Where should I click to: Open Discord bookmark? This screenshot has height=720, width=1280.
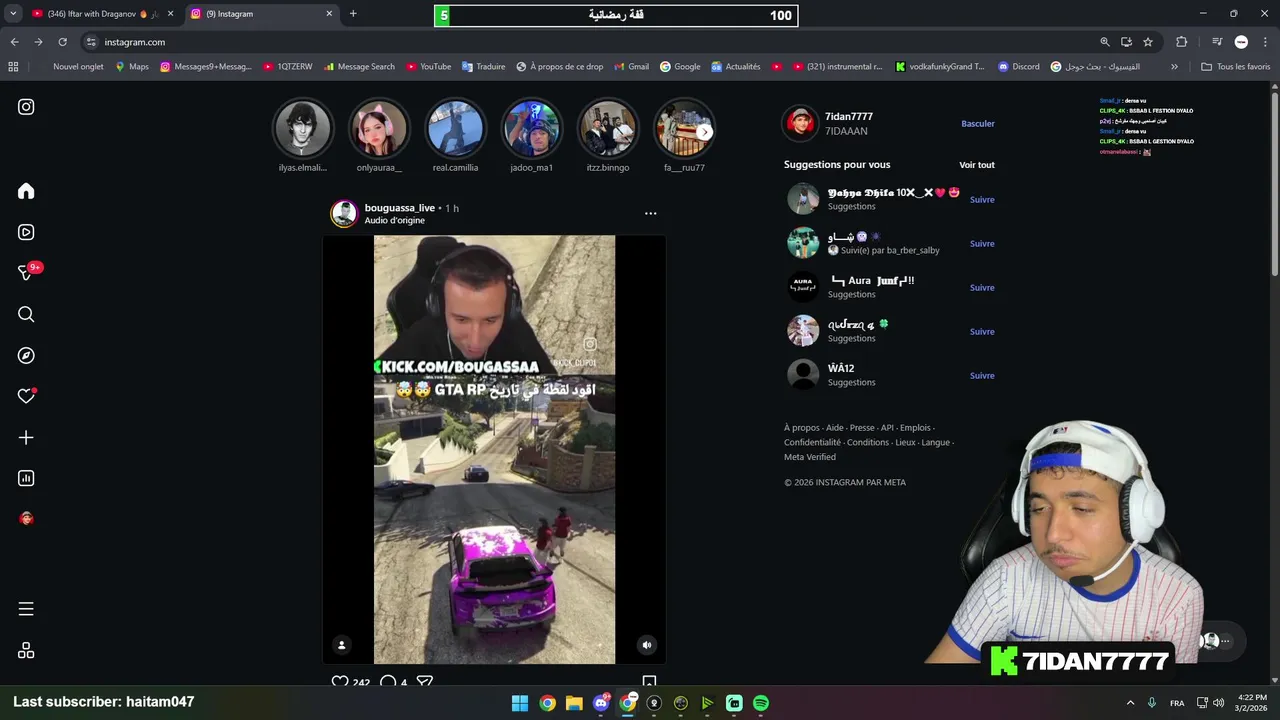[1018, 67]
